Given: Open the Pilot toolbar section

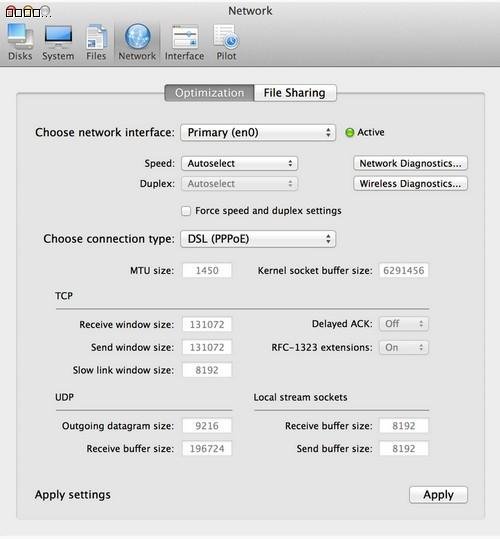Looking at the screenshot, I should tap(226, 42).
